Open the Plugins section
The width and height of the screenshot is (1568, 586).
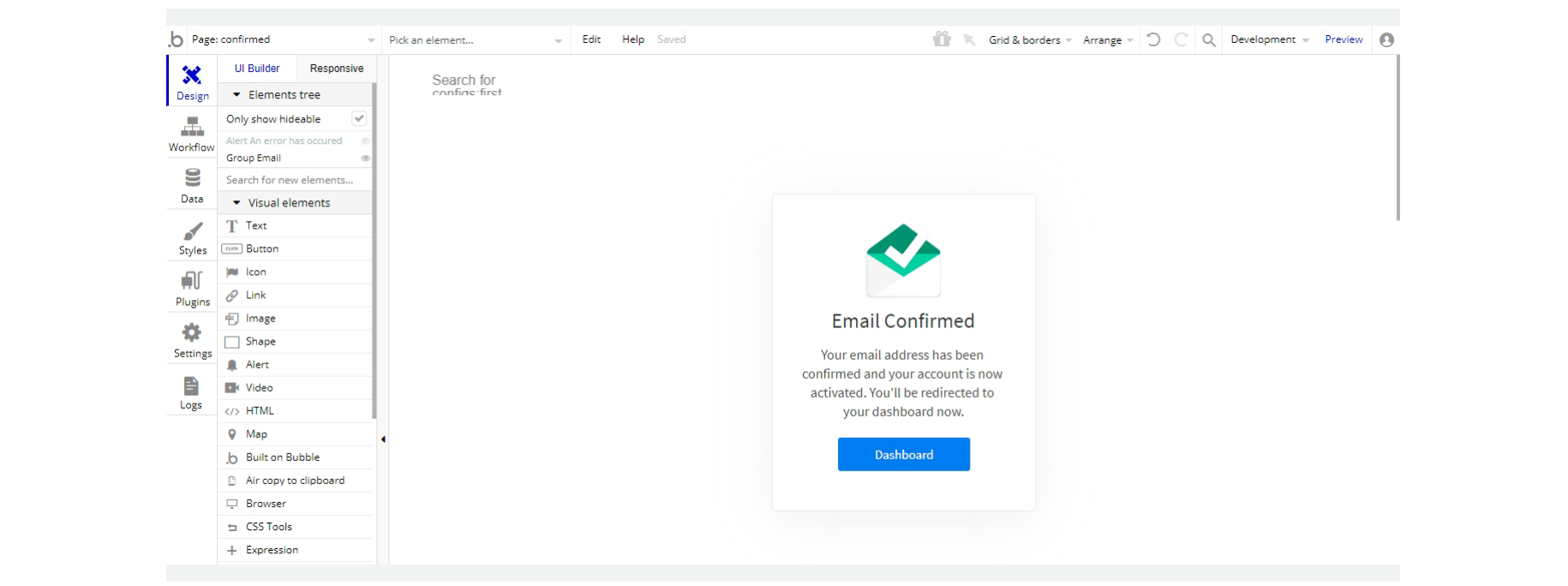pyautogui.click(x=193, y=289)
